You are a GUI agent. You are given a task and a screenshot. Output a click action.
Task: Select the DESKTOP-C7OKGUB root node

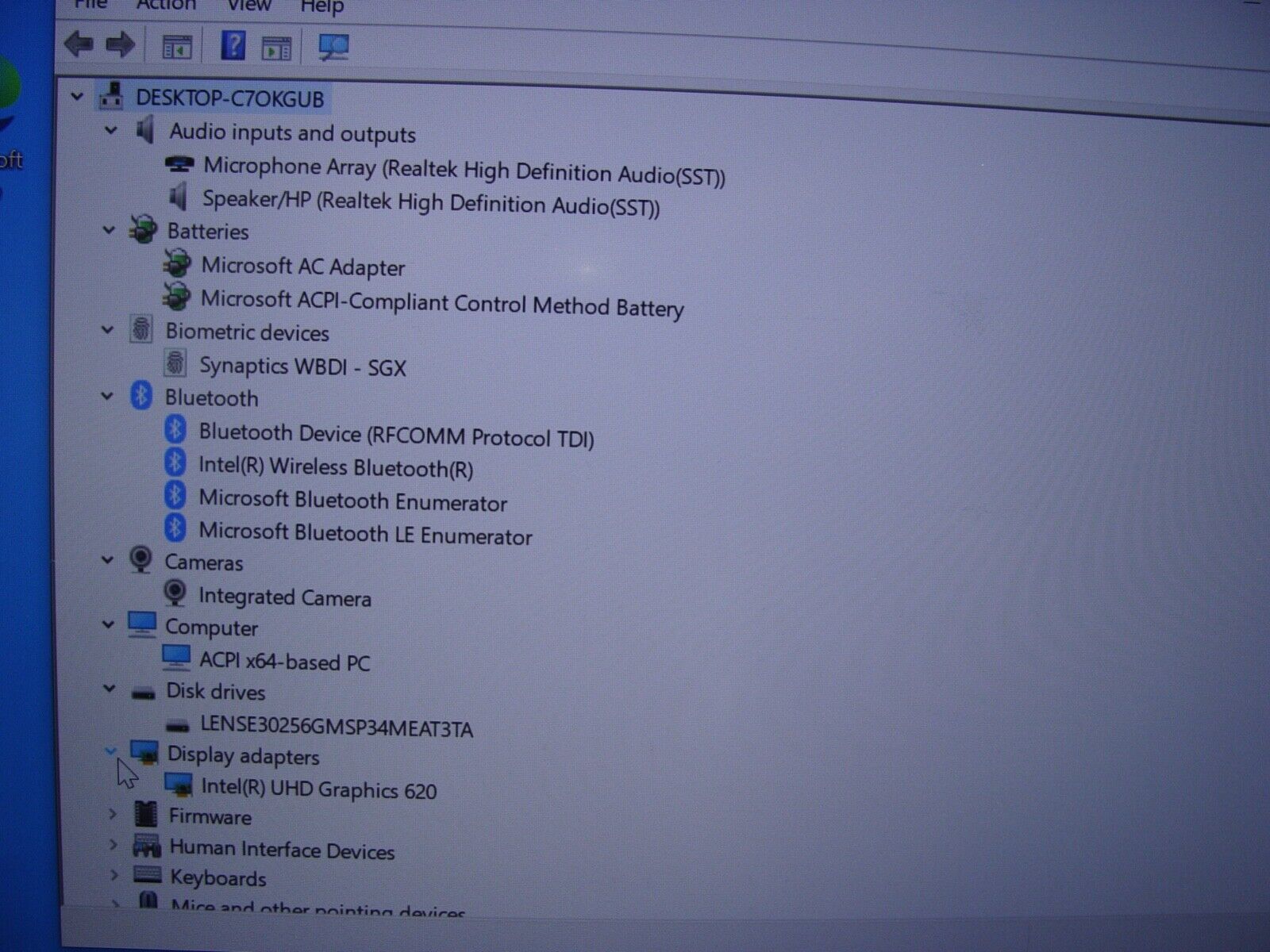click(x=229, y=99)
